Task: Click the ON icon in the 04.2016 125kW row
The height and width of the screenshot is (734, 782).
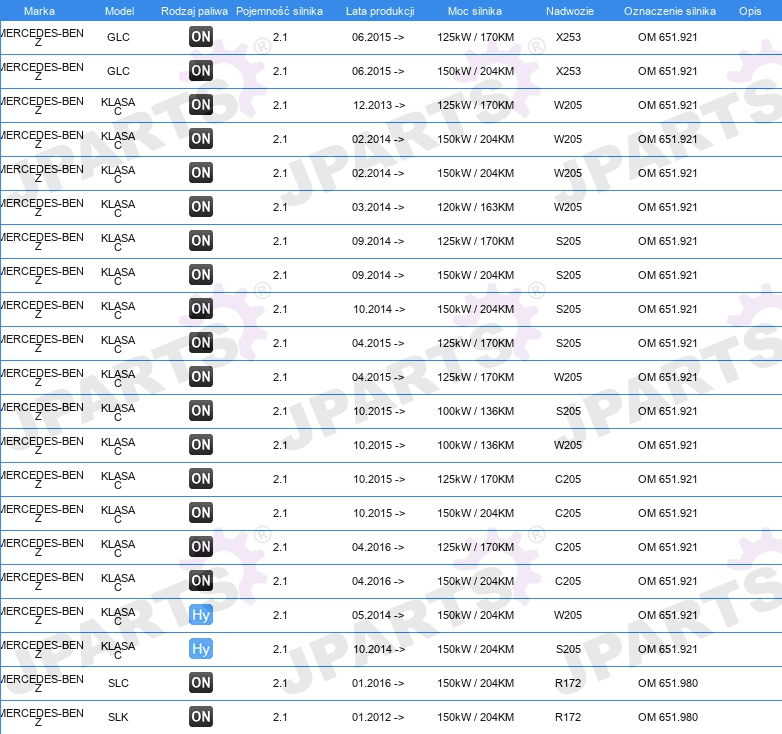Action: tap(201, 547)
